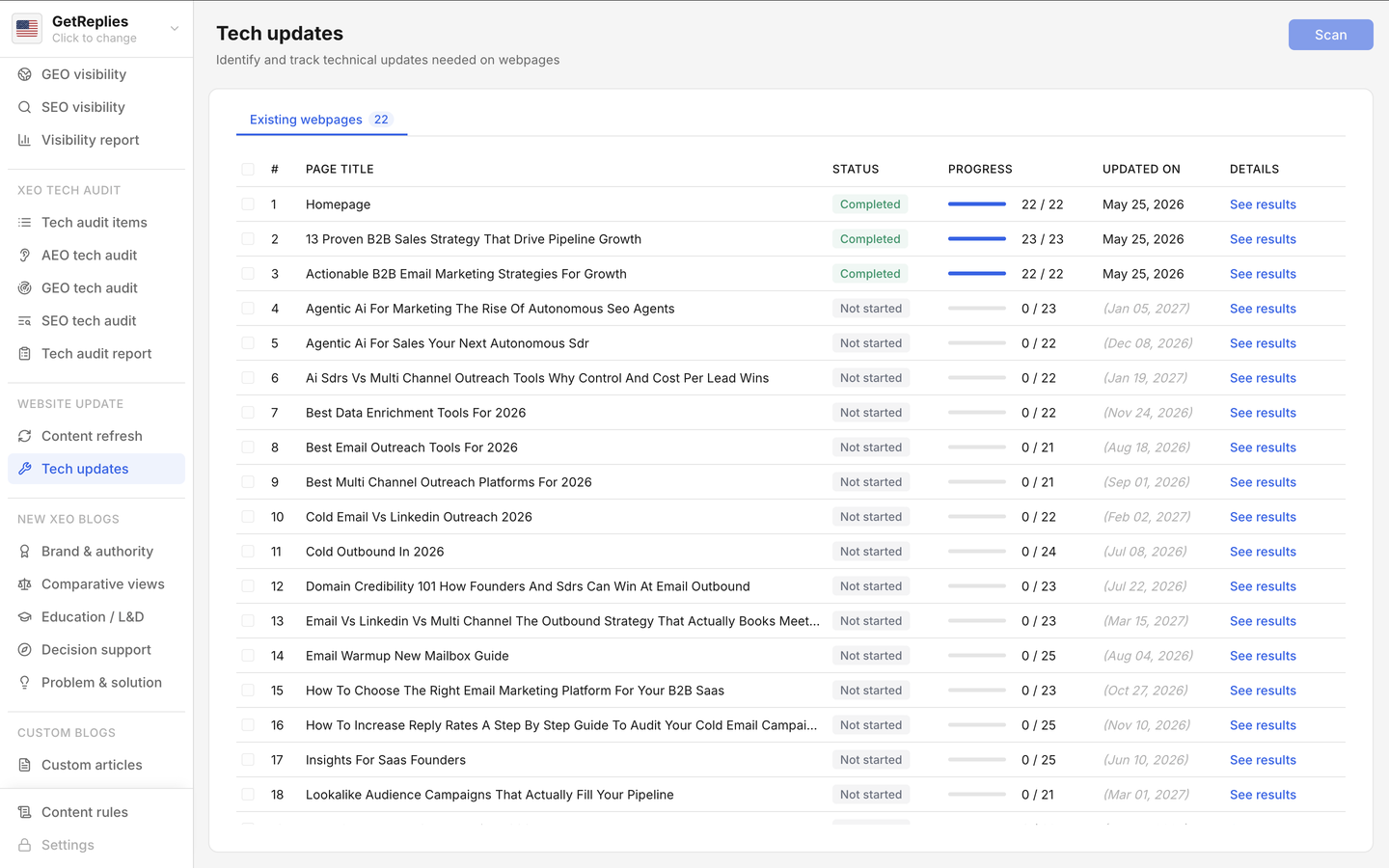Click the Homepage progress bar

[x=977, y=204]
